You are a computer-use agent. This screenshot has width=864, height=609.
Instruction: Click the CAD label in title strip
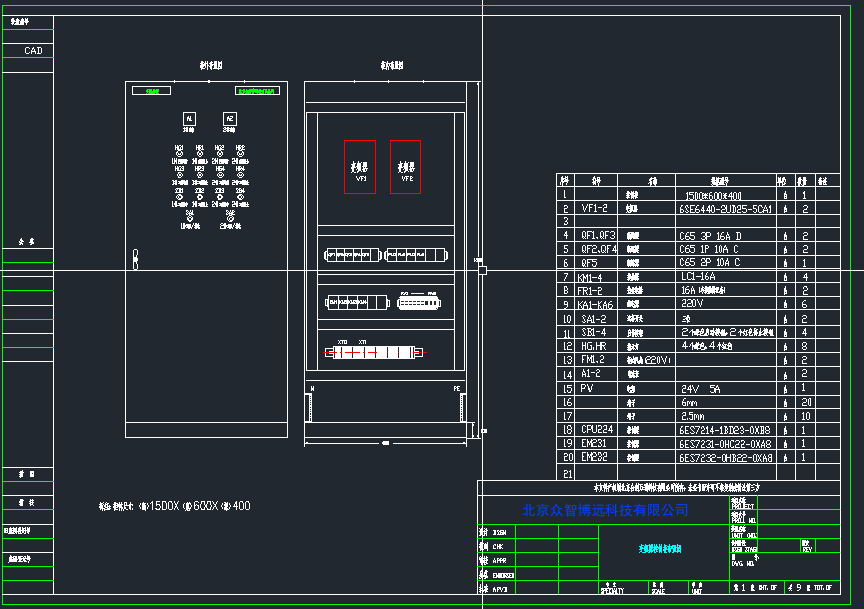33,50
